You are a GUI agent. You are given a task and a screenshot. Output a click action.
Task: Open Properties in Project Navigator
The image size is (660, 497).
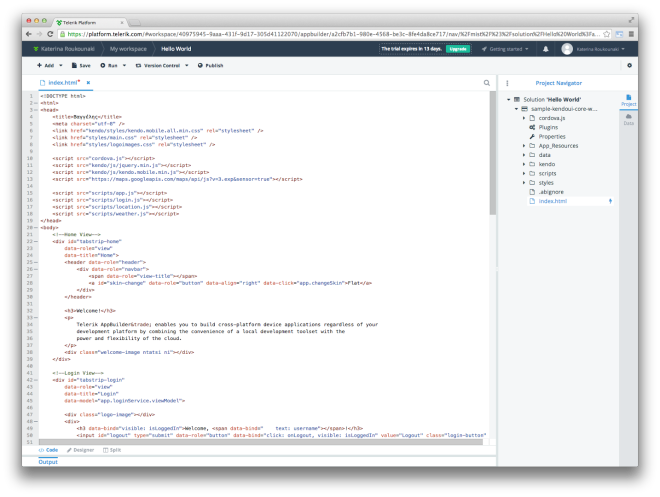(552, 136)
